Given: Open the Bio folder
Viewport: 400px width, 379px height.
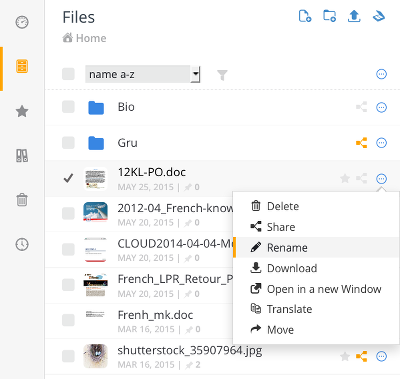Looking at the screenshot, I should pyautogui.click(x=126, y=107).
